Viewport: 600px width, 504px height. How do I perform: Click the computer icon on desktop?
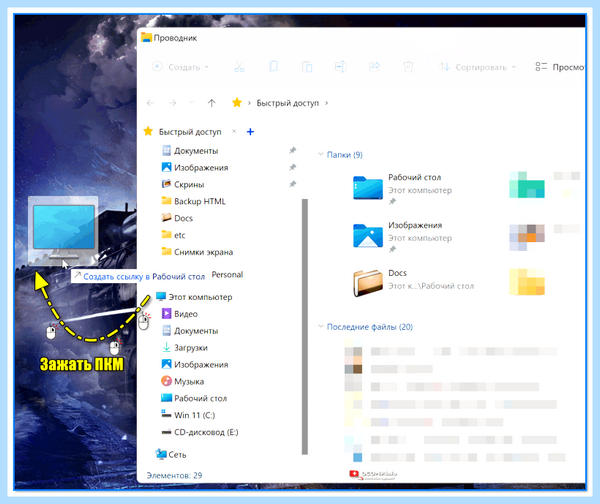click(x=63, y=231)
